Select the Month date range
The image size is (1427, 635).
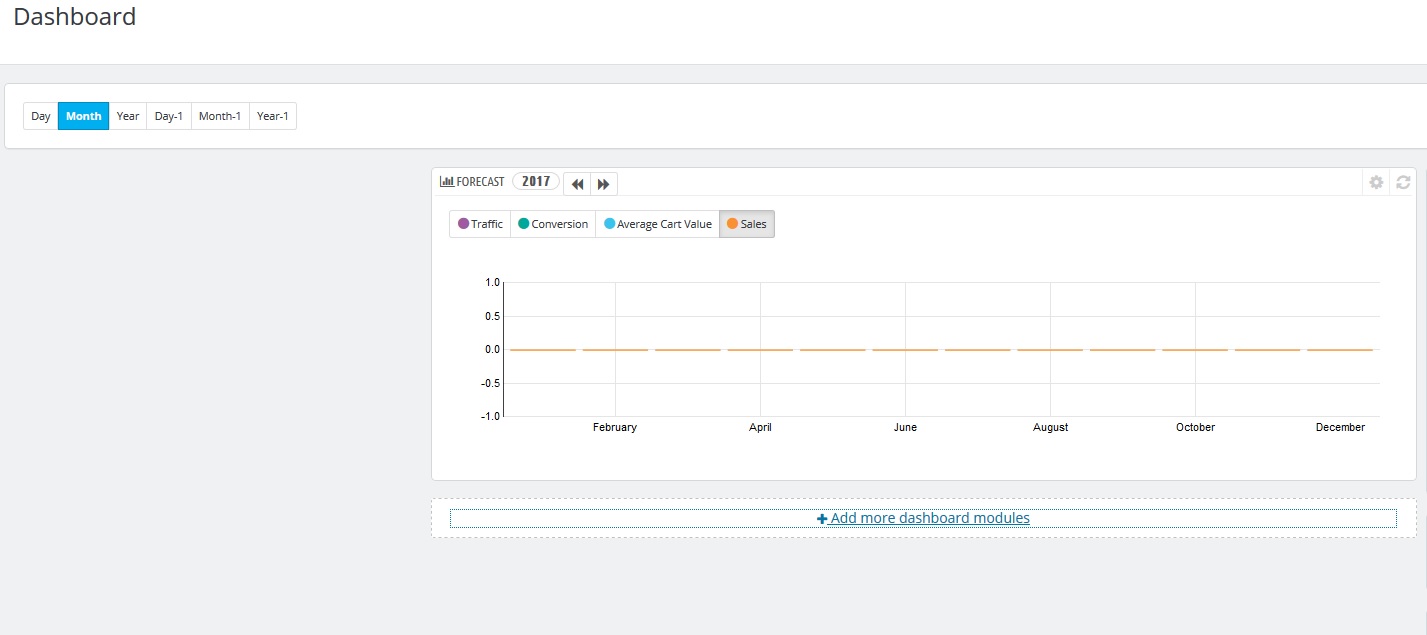click(84, 116)
